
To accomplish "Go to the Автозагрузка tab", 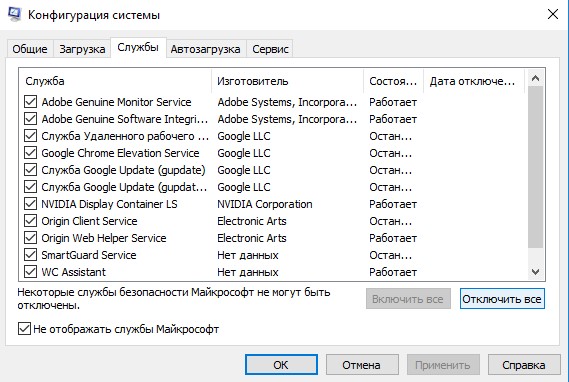I will coord(205,49).
